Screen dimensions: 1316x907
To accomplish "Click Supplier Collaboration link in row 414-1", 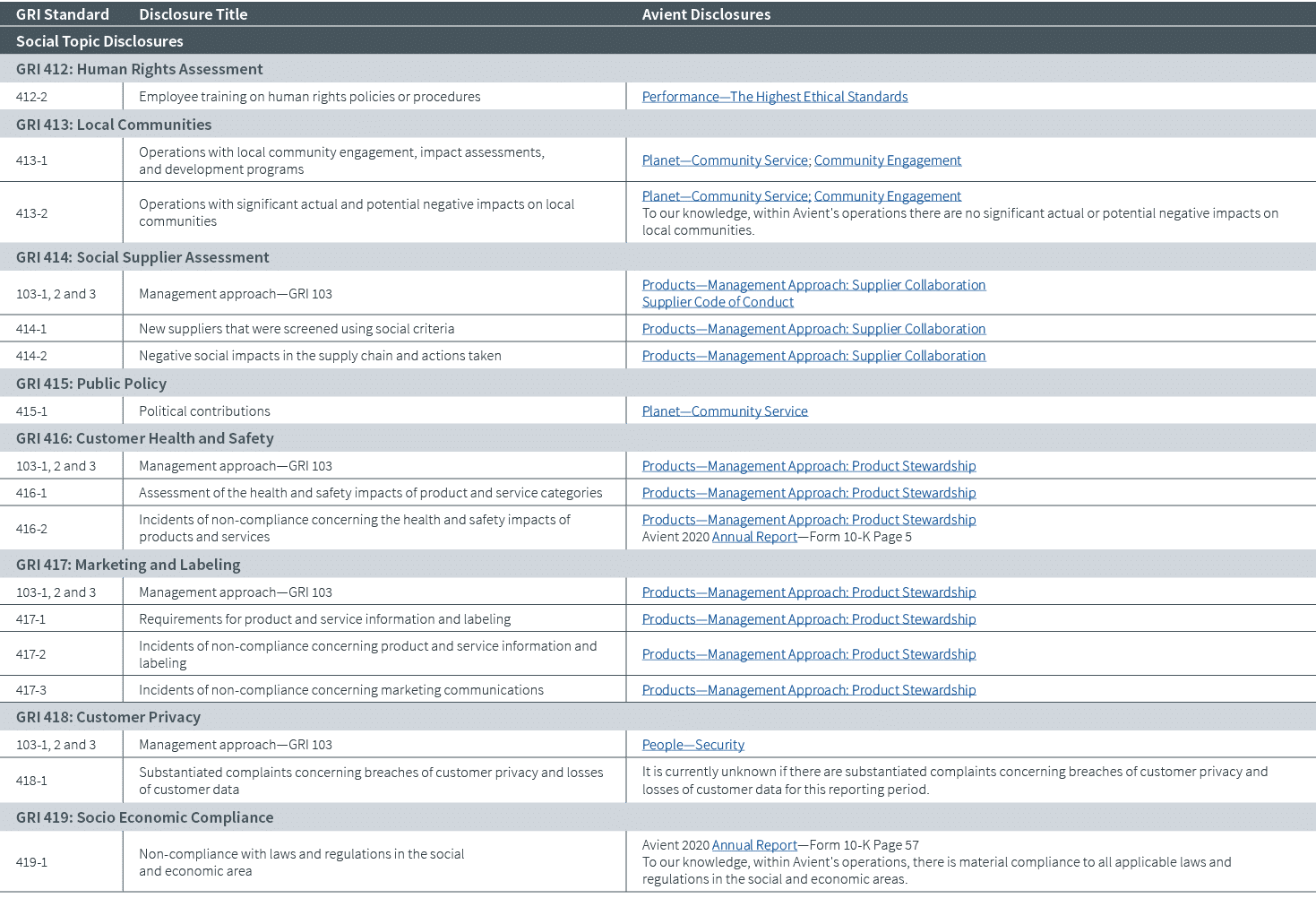I will 813,329.
